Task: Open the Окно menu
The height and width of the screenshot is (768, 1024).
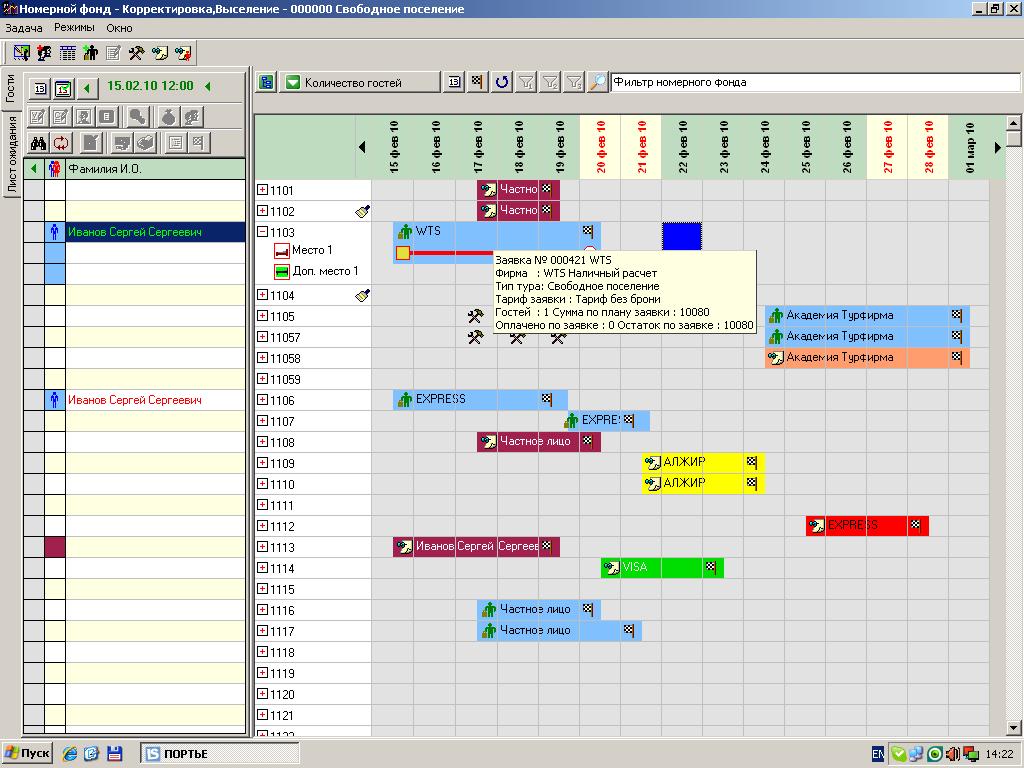Action: [x=120, y=28]
